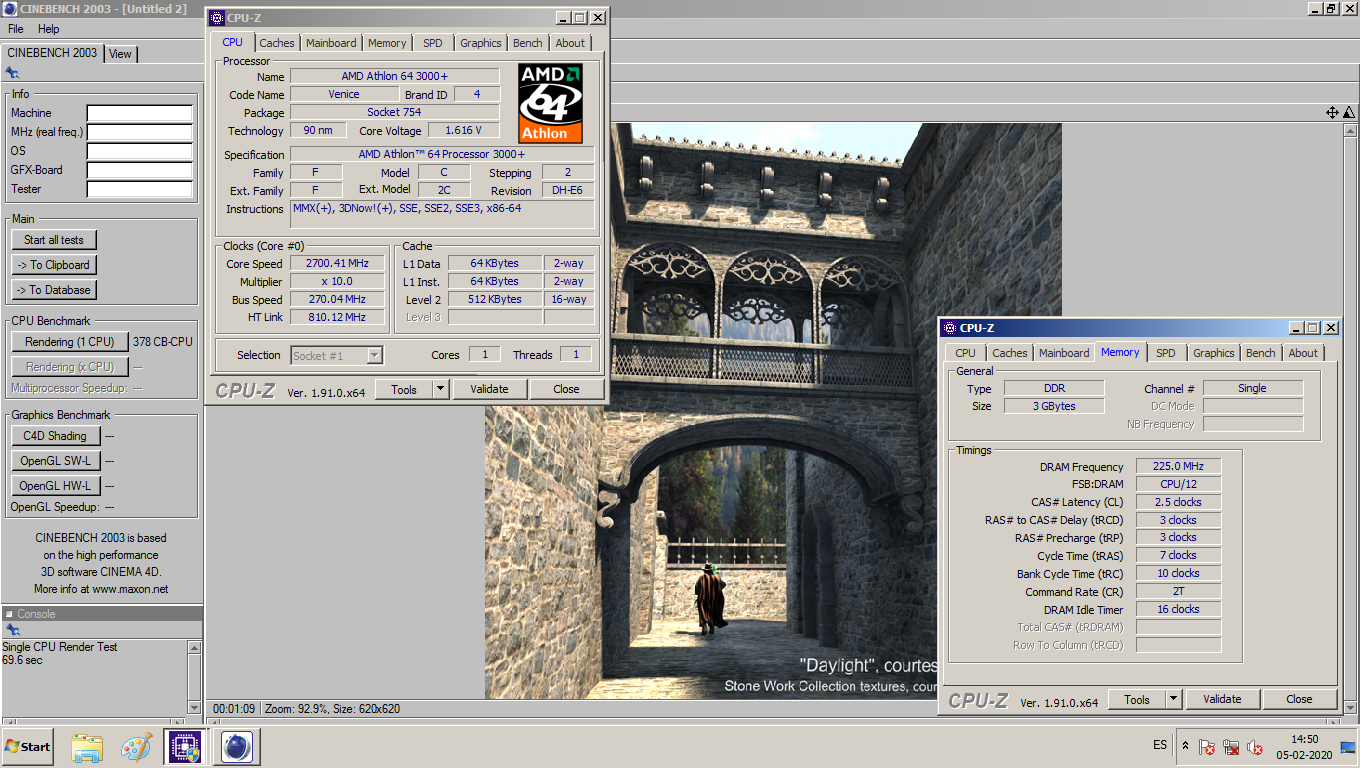This screenshot has width=1360, height=768.
Task: Click the Core Voltage value 1.616 V
Action: [463, 130]
